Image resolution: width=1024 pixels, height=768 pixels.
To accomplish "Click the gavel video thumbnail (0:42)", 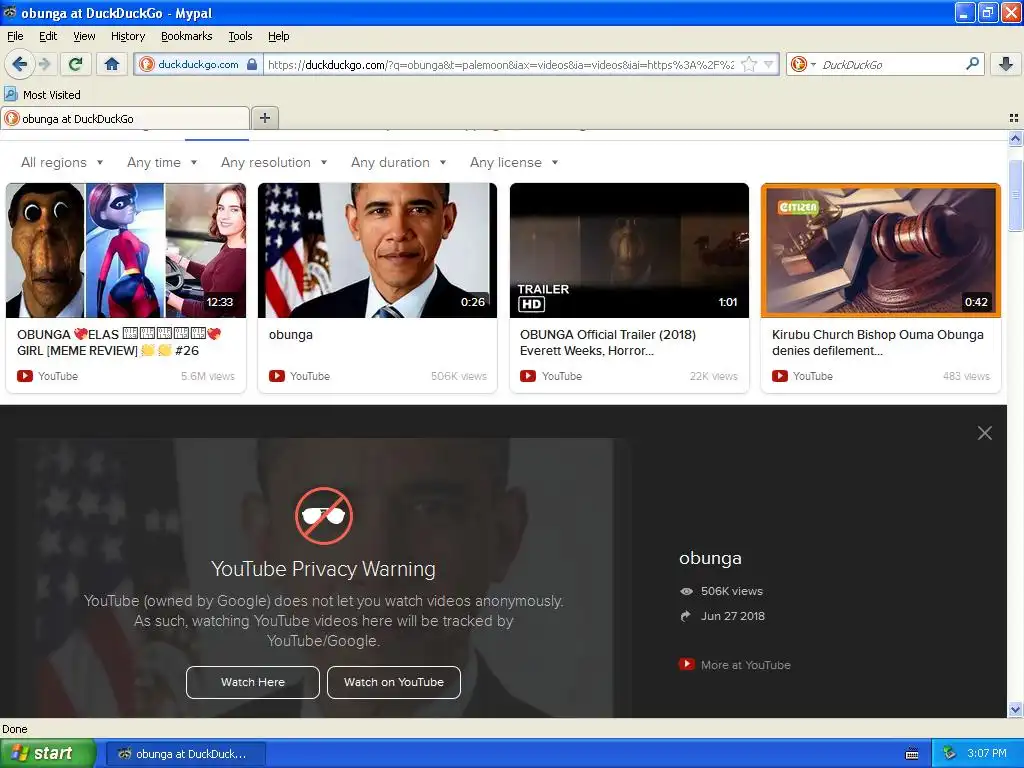I will 880,251.
